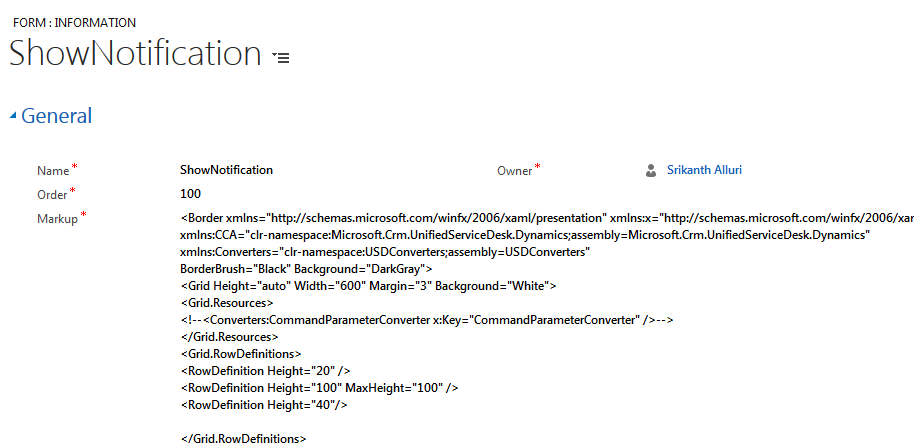Click the Grid Height="auto" markup line
The image size is (914, 443).
click(x=368, y=286)
